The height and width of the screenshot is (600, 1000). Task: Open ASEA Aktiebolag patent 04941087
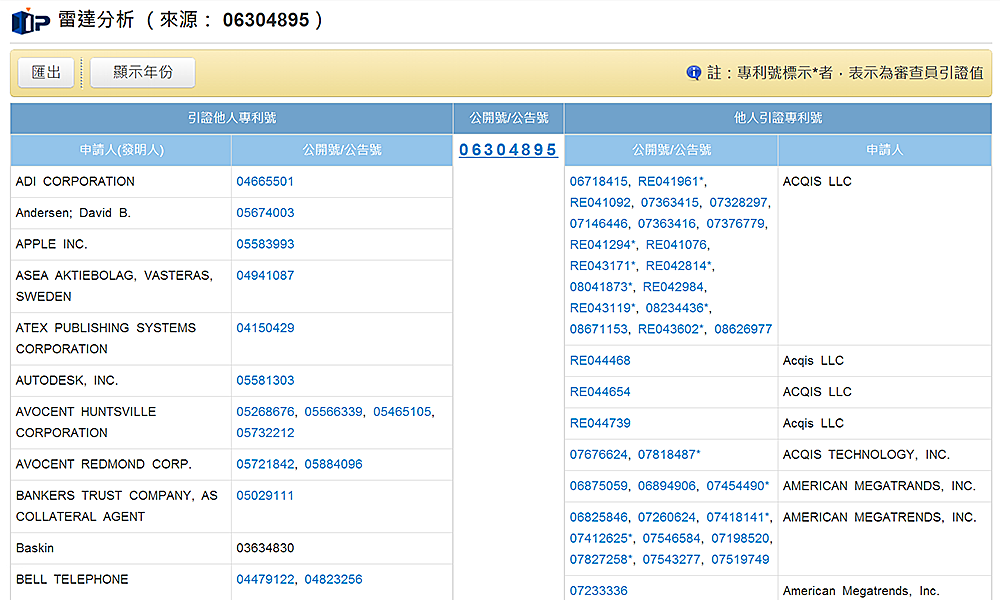pos(265,275)
